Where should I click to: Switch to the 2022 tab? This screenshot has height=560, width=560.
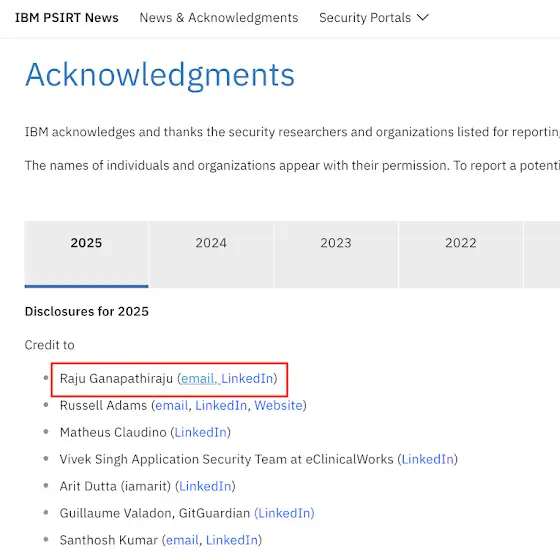click(x=461, y=254)
